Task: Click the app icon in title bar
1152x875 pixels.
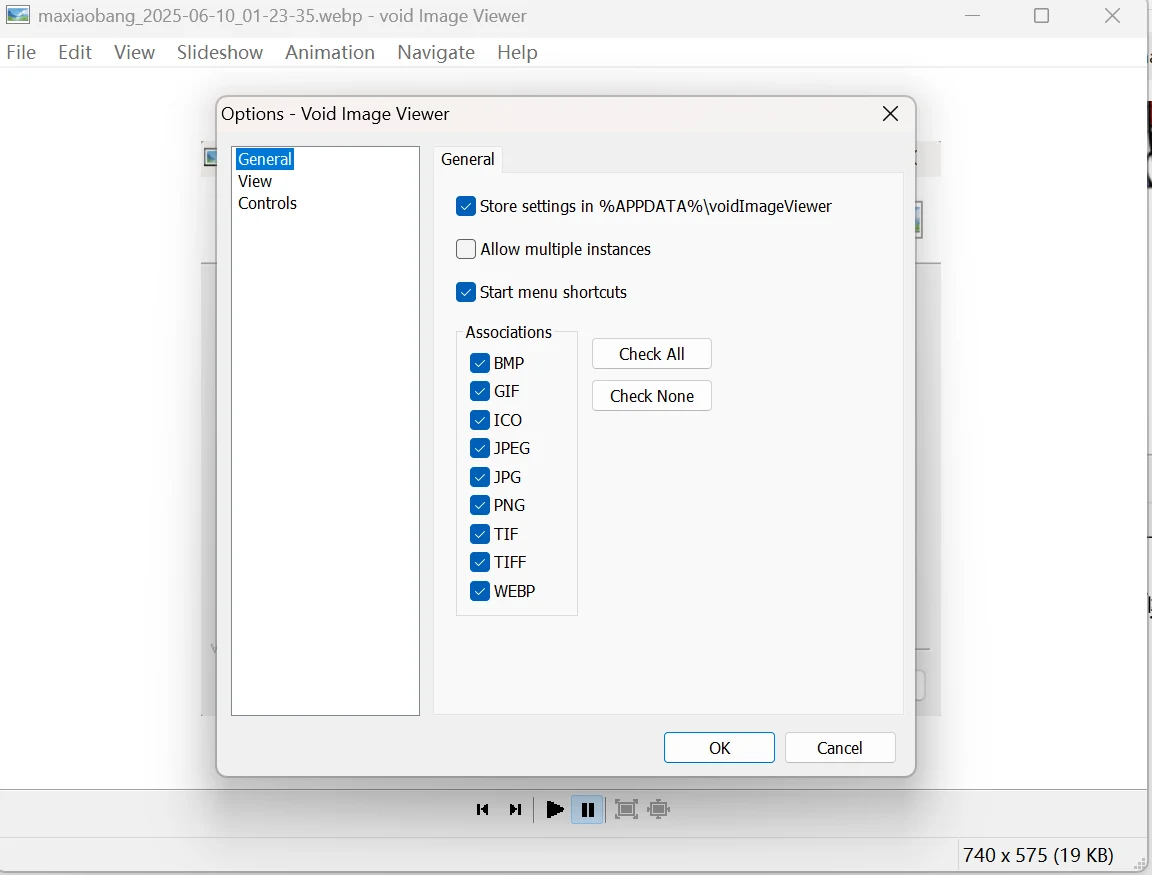Action: [18, 16]
